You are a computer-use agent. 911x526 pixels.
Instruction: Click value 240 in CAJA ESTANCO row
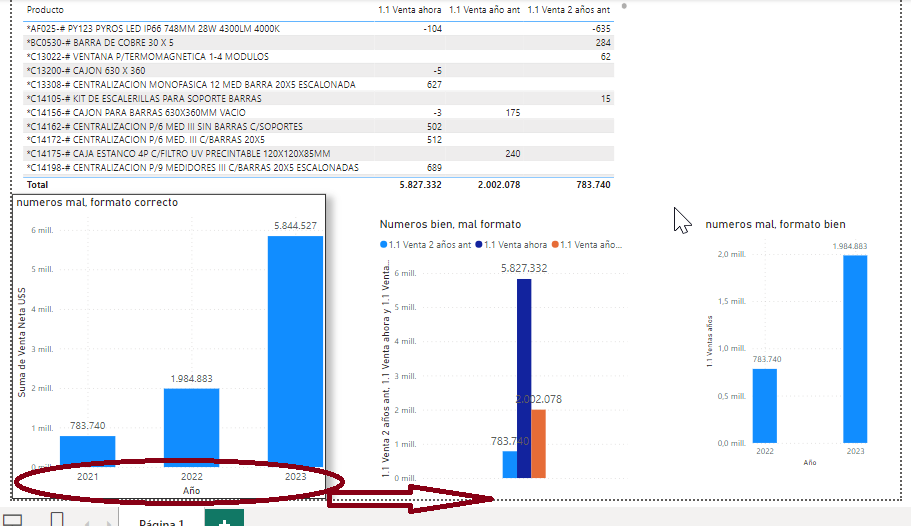[x=512, y=153]
